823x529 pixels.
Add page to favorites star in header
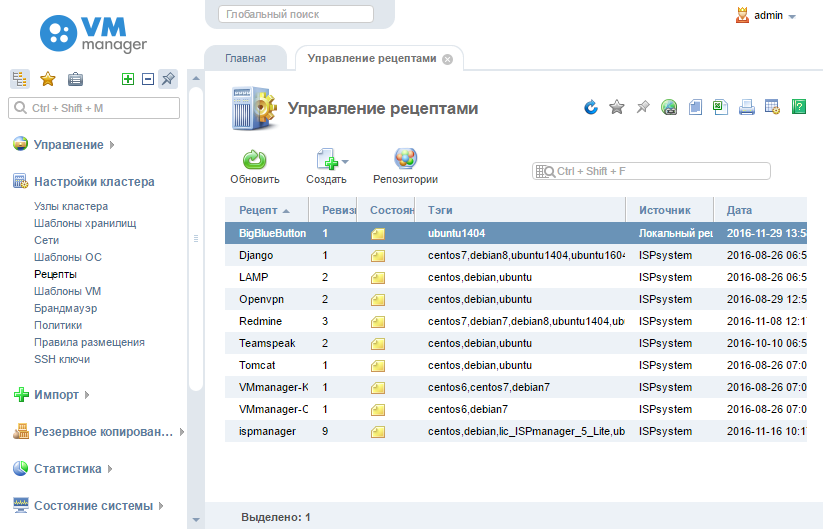(617, 108)
